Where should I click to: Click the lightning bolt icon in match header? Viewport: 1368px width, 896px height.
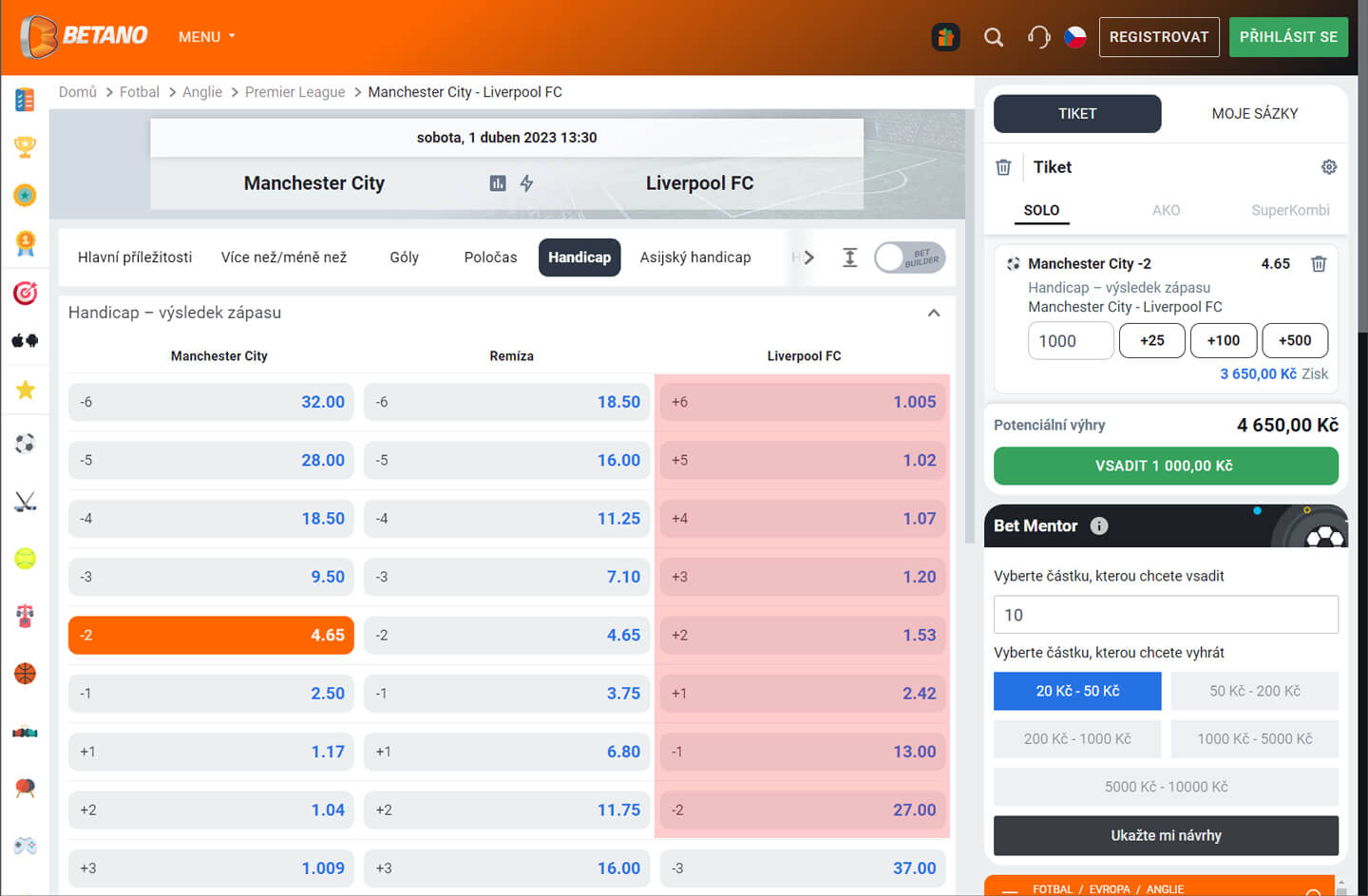pyautogui.click(x=526, y=183)
